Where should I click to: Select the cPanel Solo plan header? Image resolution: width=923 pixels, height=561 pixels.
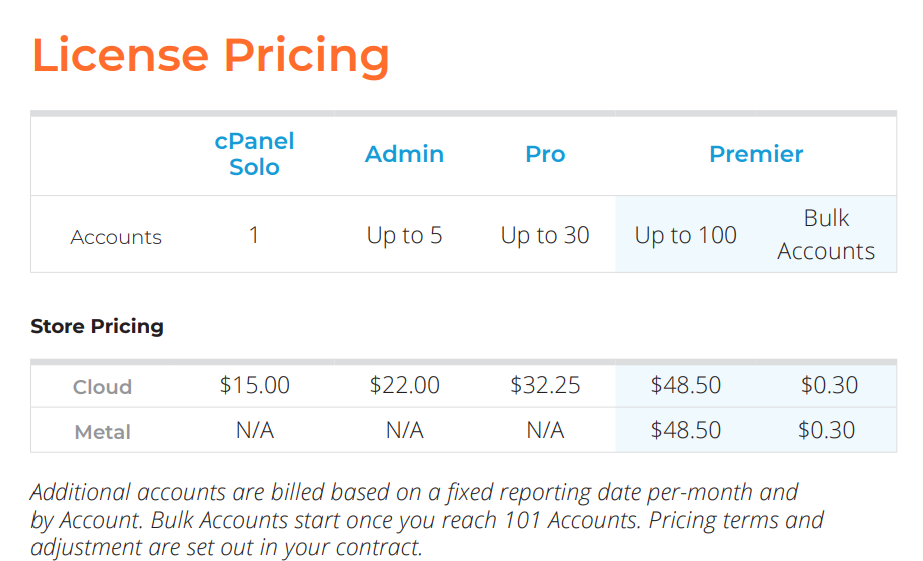[x=254, y=154]
